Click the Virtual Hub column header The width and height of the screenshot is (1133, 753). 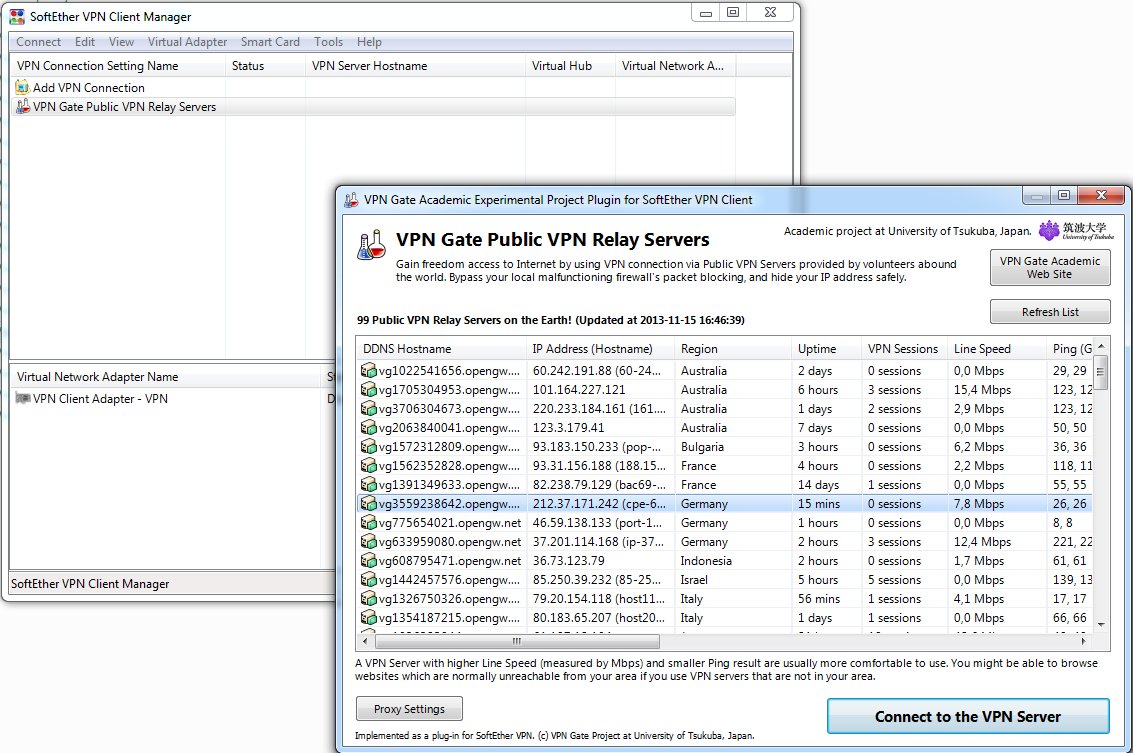(570, 66)
